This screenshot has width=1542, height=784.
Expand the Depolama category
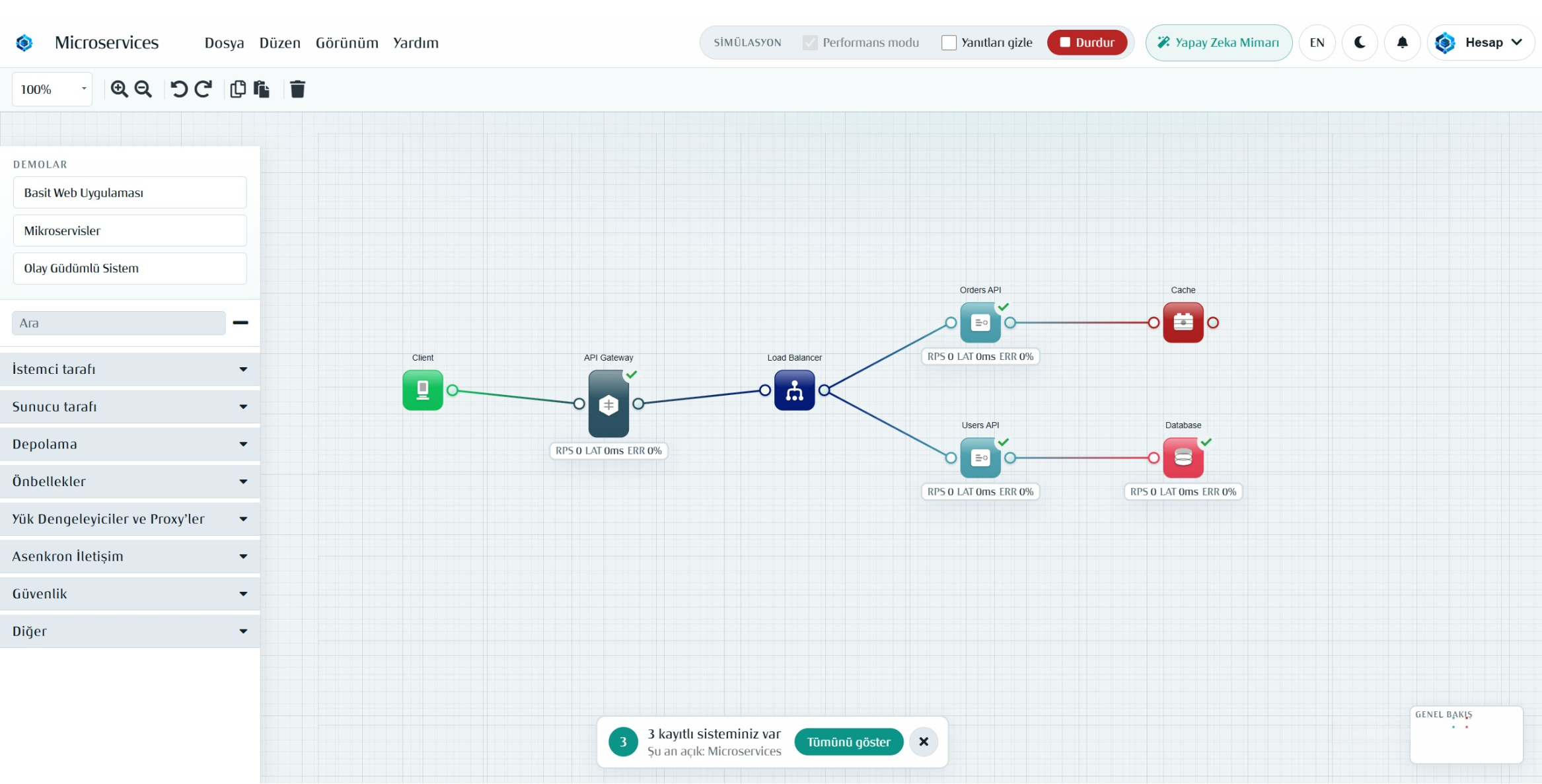point(130,444)
